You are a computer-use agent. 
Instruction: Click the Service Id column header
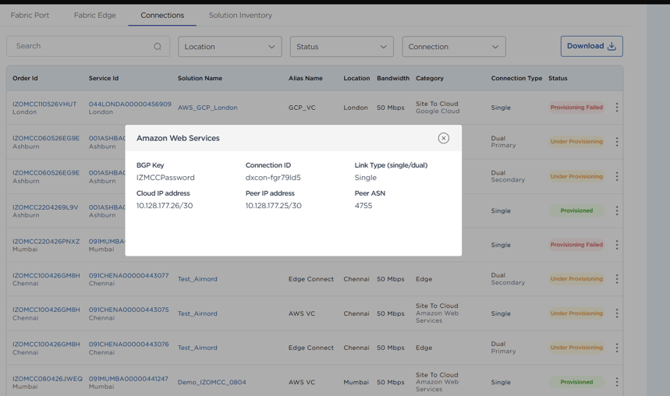click(104, 78)
